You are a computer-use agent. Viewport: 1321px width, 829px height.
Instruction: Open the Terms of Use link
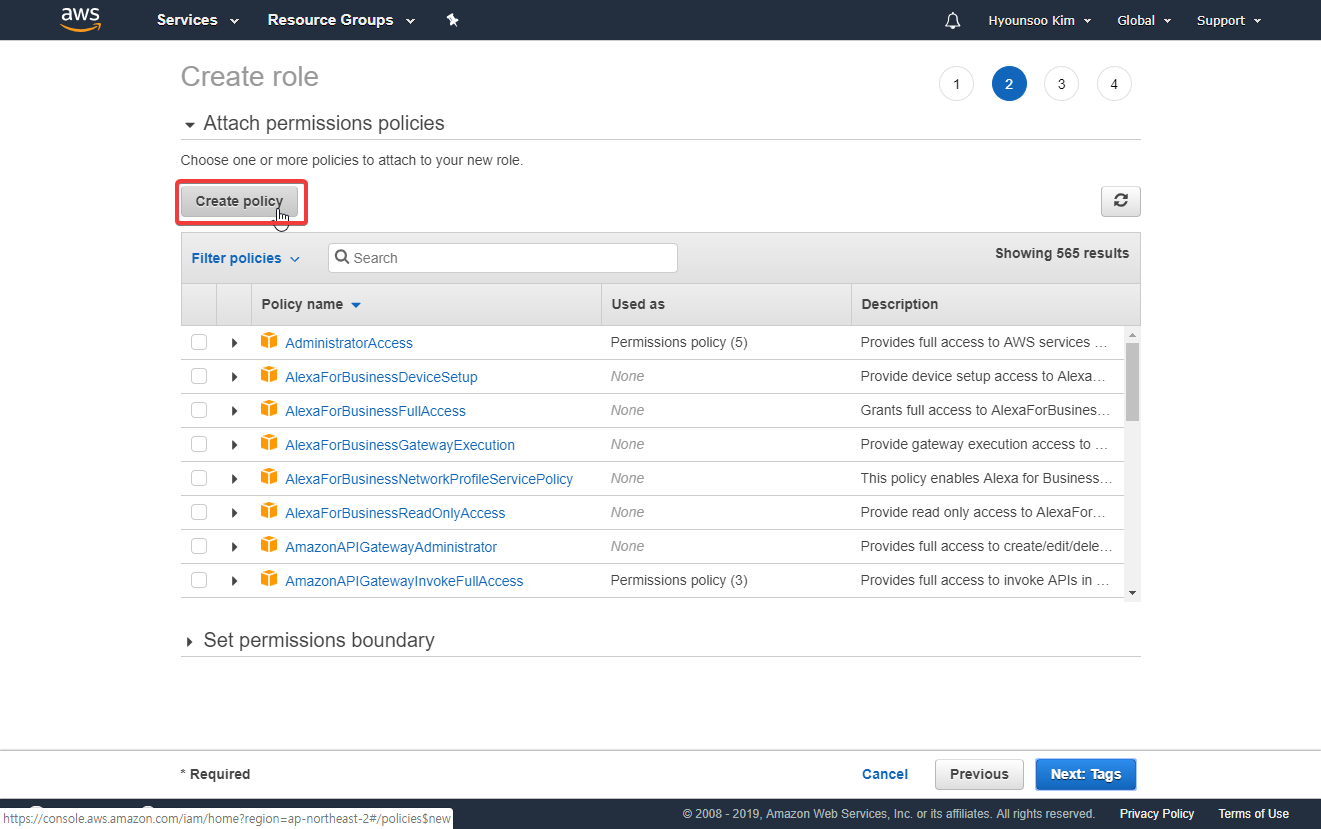click(x=1253, y=814)
